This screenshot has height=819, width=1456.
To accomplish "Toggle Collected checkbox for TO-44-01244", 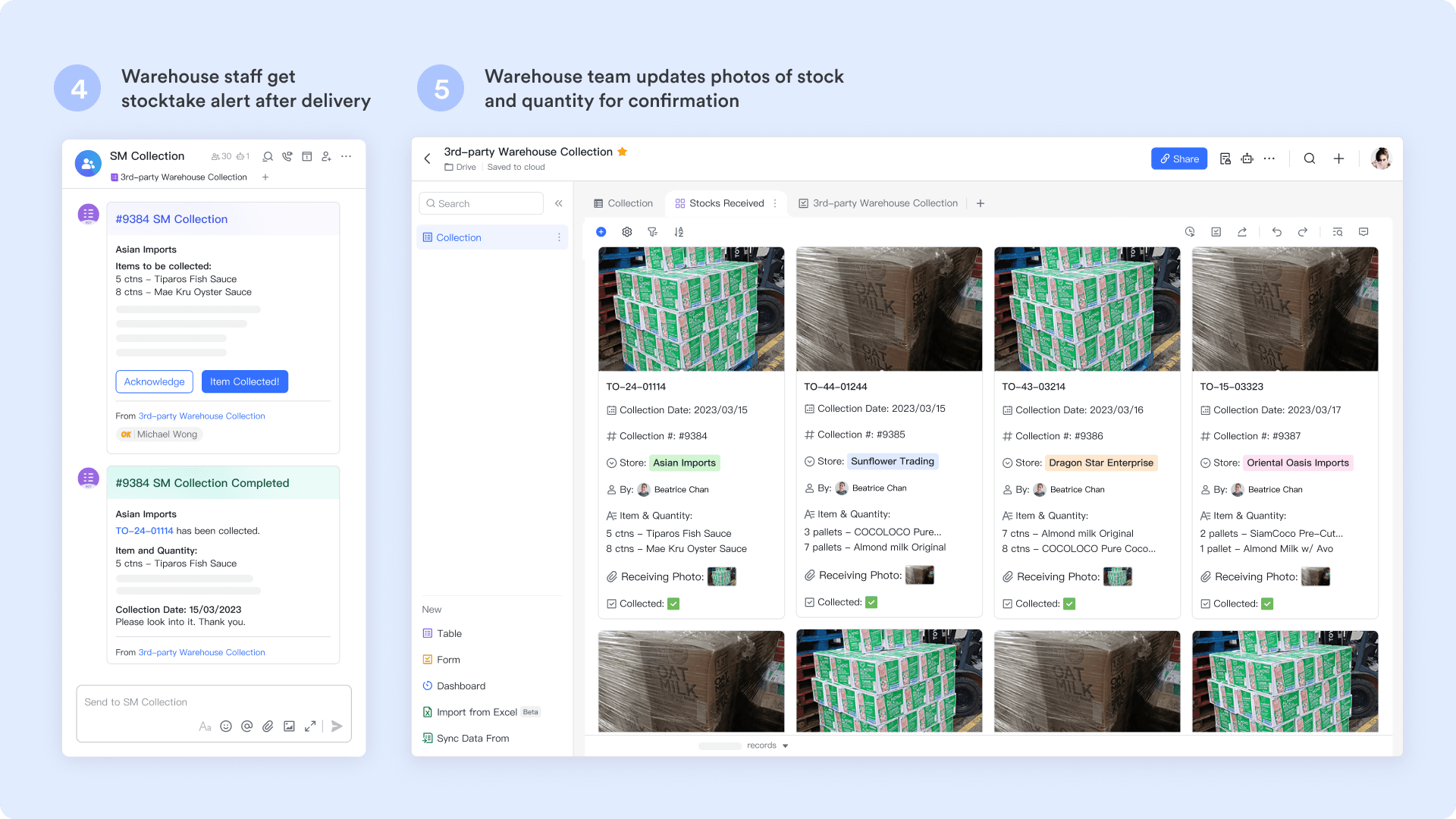I will [x=871, y=602].
